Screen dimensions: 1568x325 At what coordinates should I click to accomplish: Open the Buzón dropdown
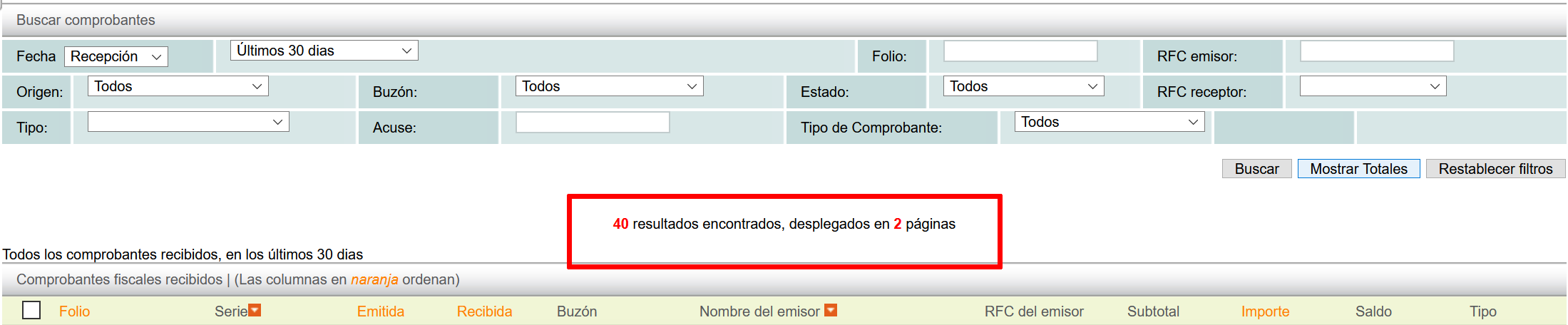tap(609, 86)
